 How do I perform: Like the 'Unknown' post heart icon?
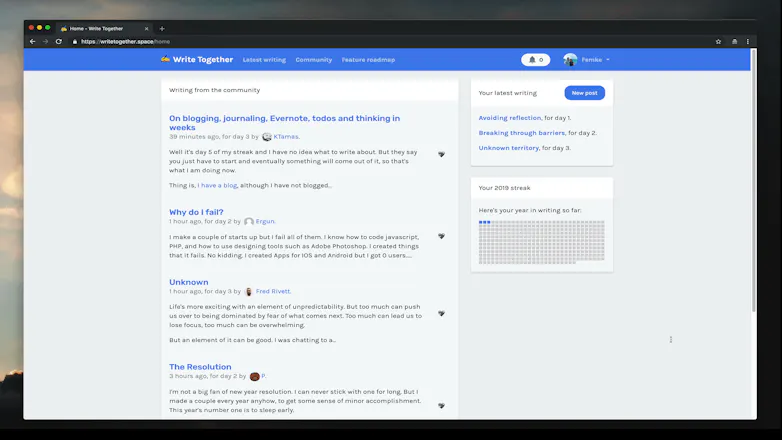click(441, 313)
